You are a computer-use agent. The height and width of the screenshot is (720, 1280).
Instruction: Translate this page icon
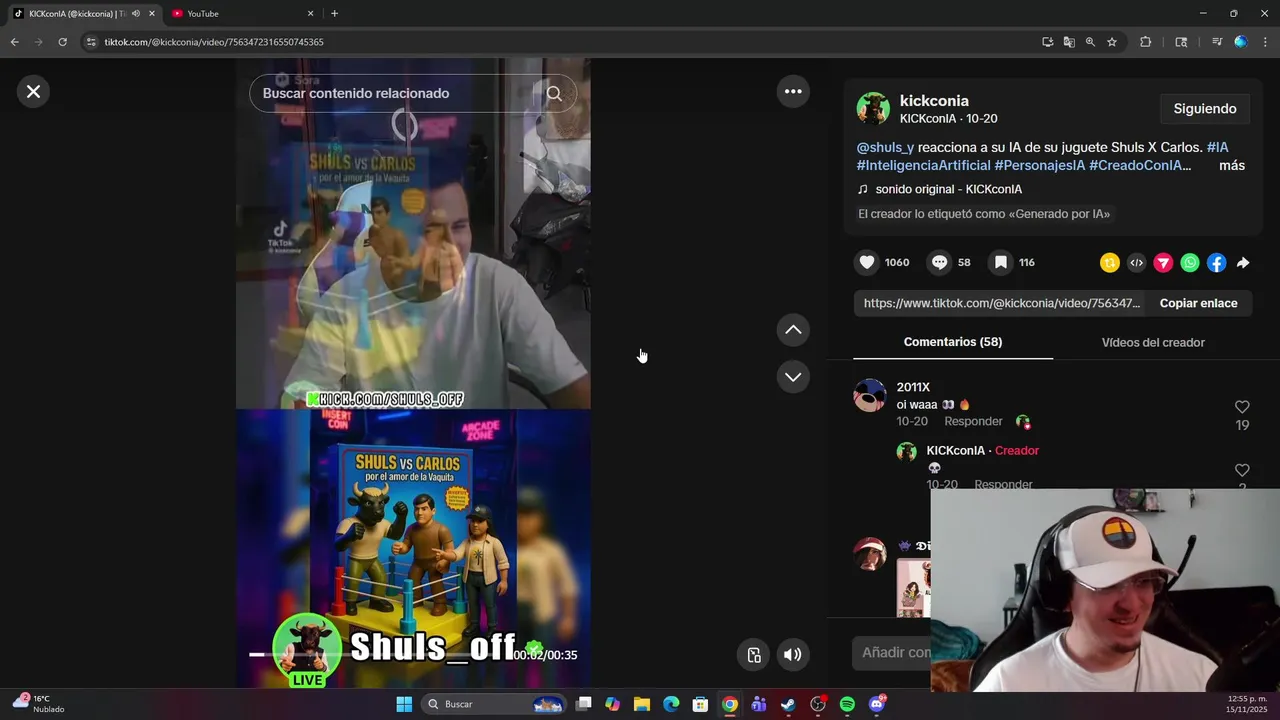point(1069,42)
